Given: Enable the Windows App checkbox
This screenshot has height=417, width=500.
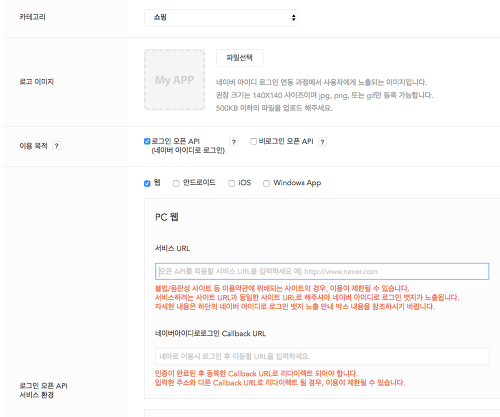Looking at the screenshot, I should pyautogui.click(x=266, y=183).
